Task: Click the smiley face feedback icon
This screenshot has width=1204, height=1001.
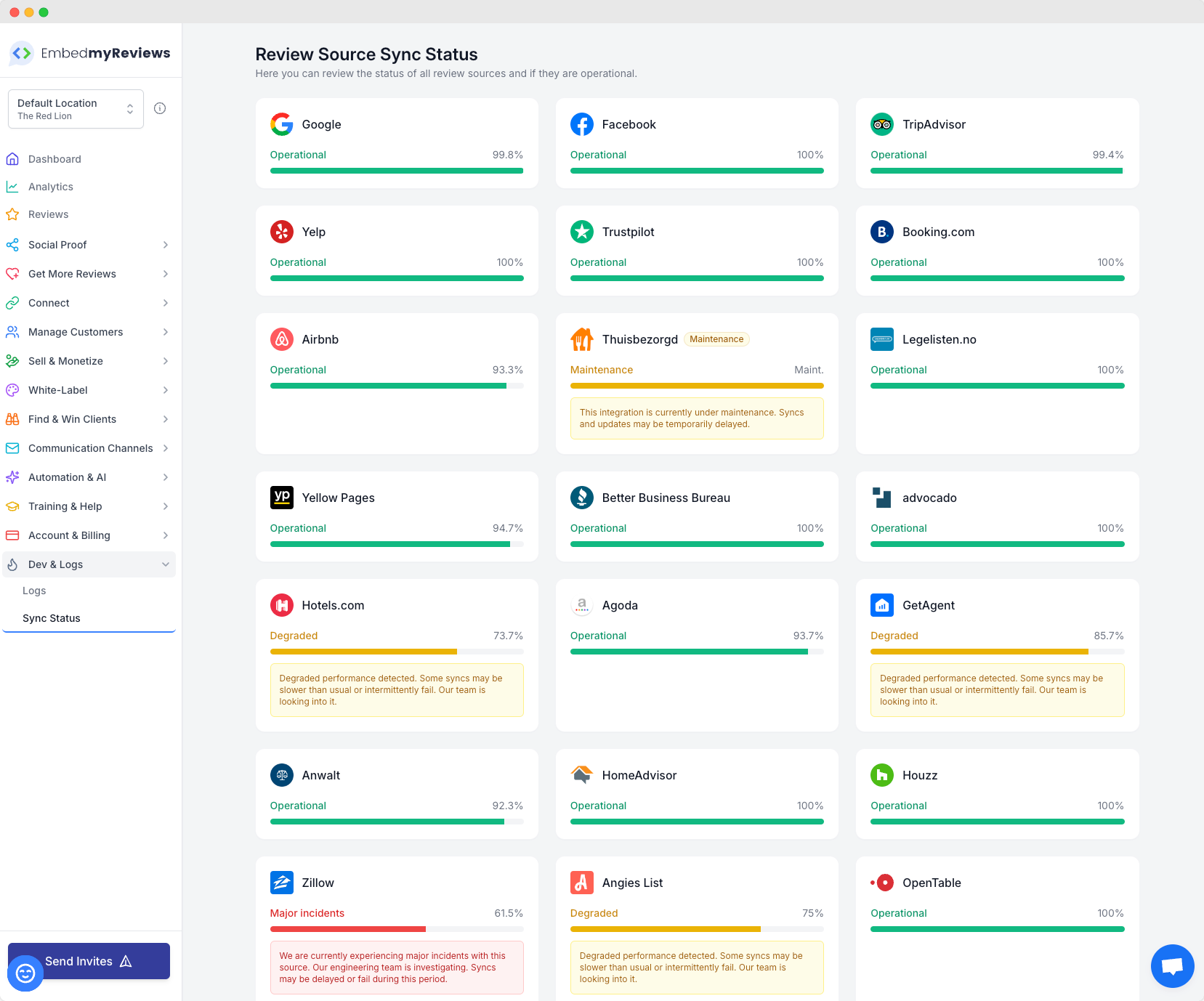Action: pyautogui.click(x=25, y=973)
